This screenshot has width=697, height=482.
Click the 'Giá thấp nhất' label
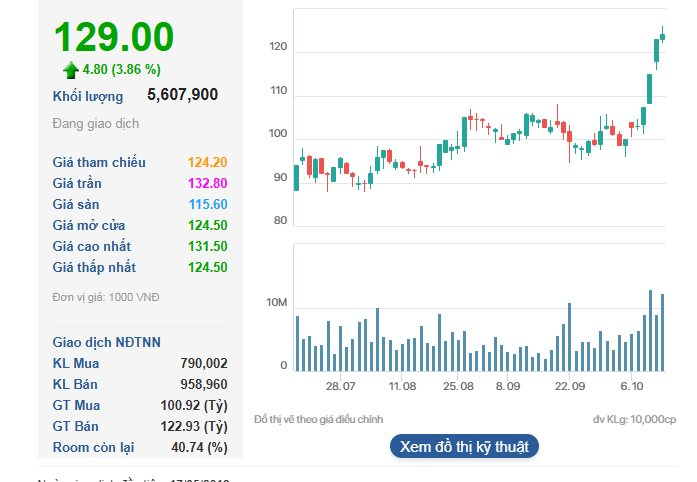coord(94,267)
